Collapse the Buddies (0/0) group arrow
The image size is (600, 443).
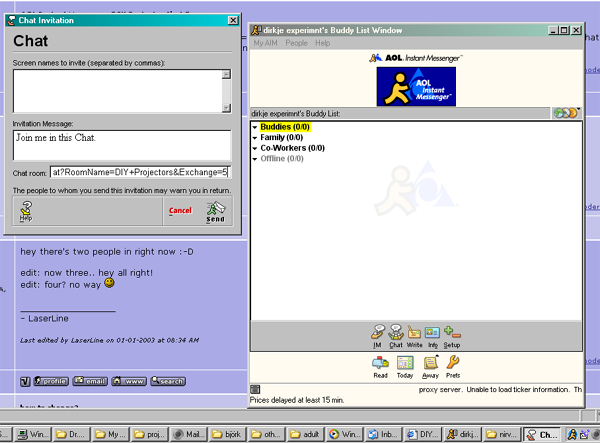255,127
